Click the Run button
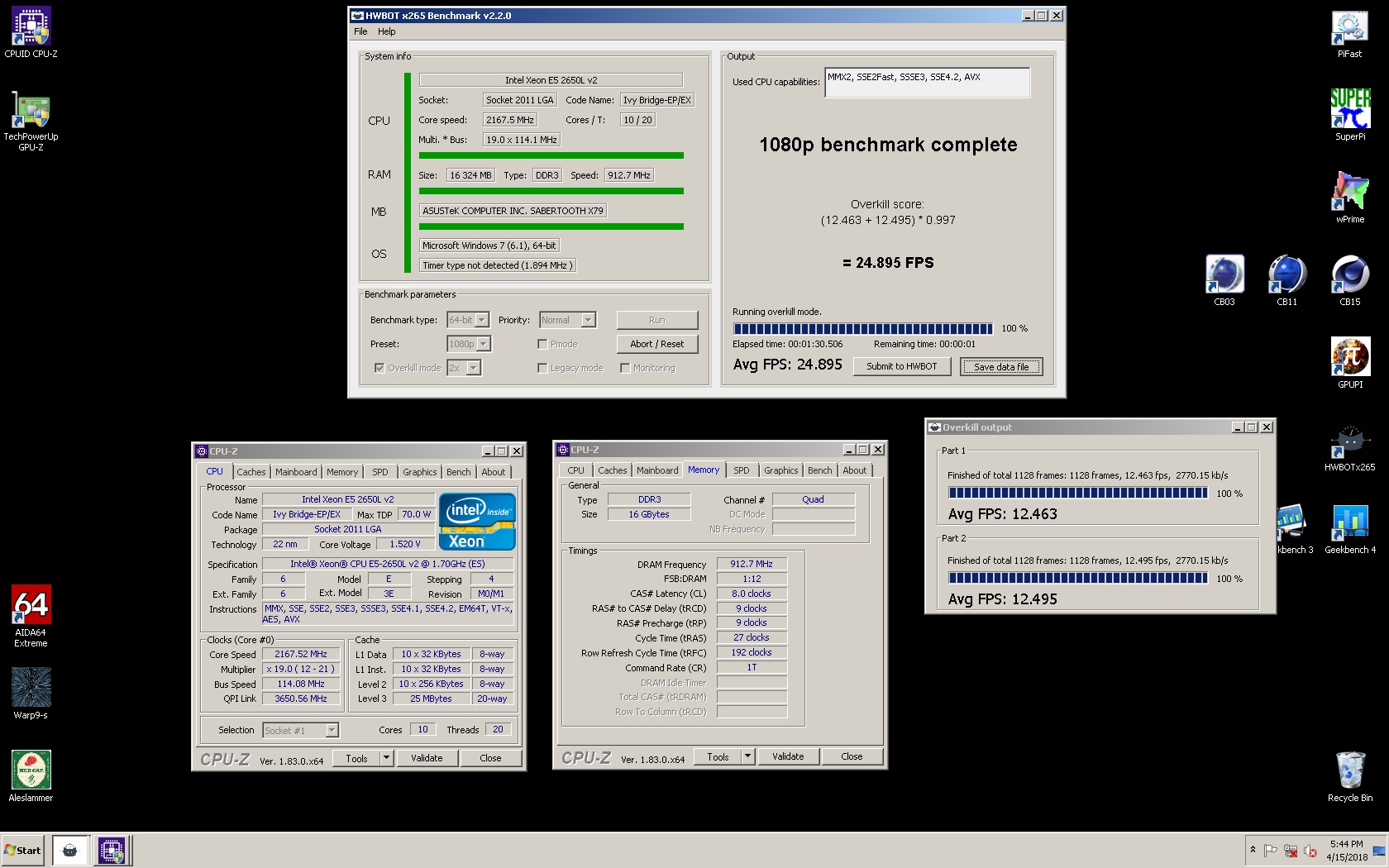Image resolution: width=1389 pixels, height=868 pixels. click(656, 320)
